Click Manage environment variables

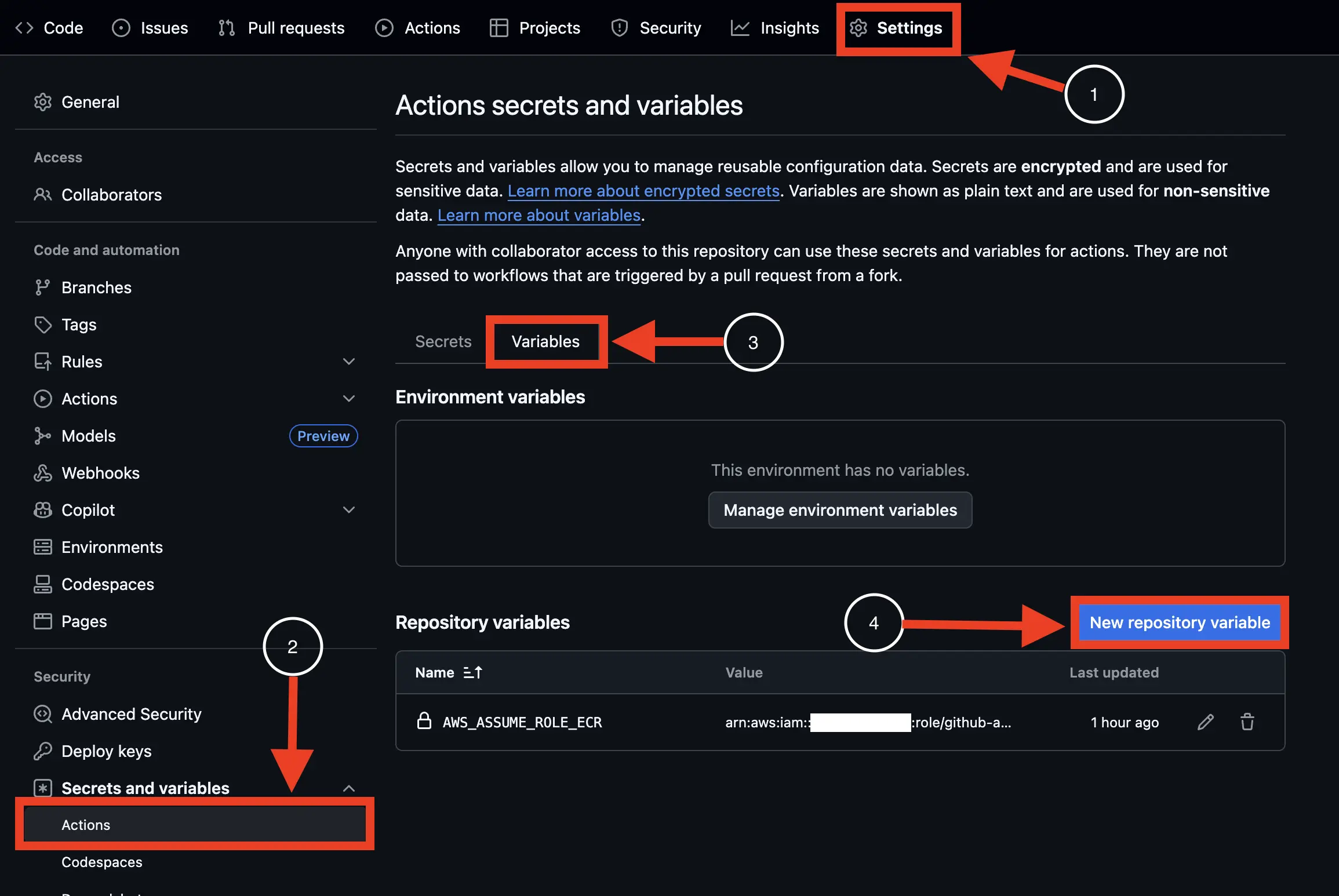(839, 510)
